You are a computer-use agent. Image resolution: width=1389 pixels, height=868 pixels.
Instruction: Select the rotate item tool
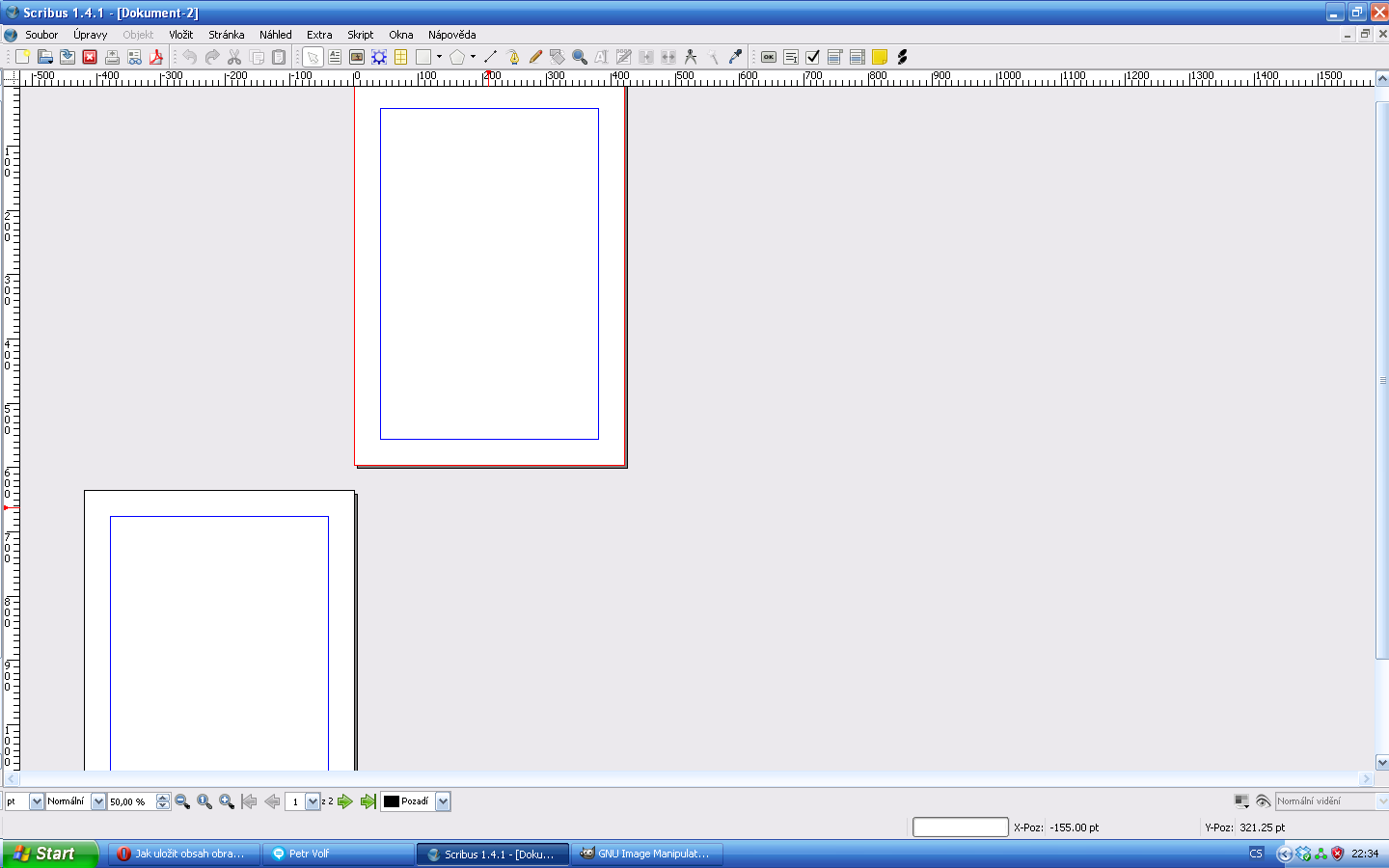tap(558, 57)
